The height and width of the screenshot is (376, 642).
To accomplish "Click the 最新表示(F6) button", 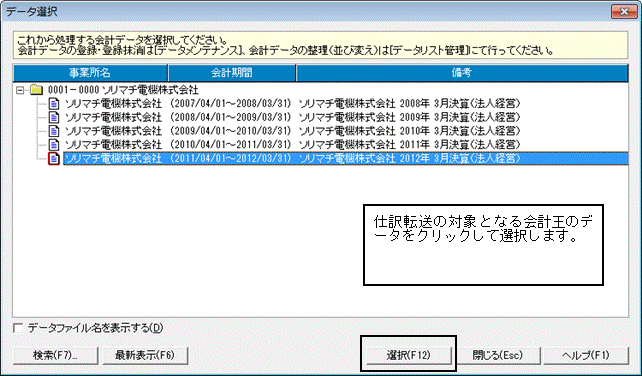I will pyautogui.click(x=145, y=356).
